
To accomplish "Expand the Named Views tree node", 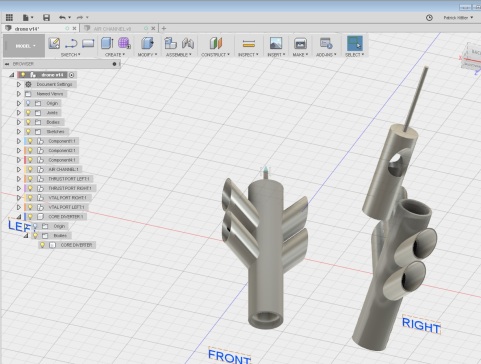I will point(19,94).
